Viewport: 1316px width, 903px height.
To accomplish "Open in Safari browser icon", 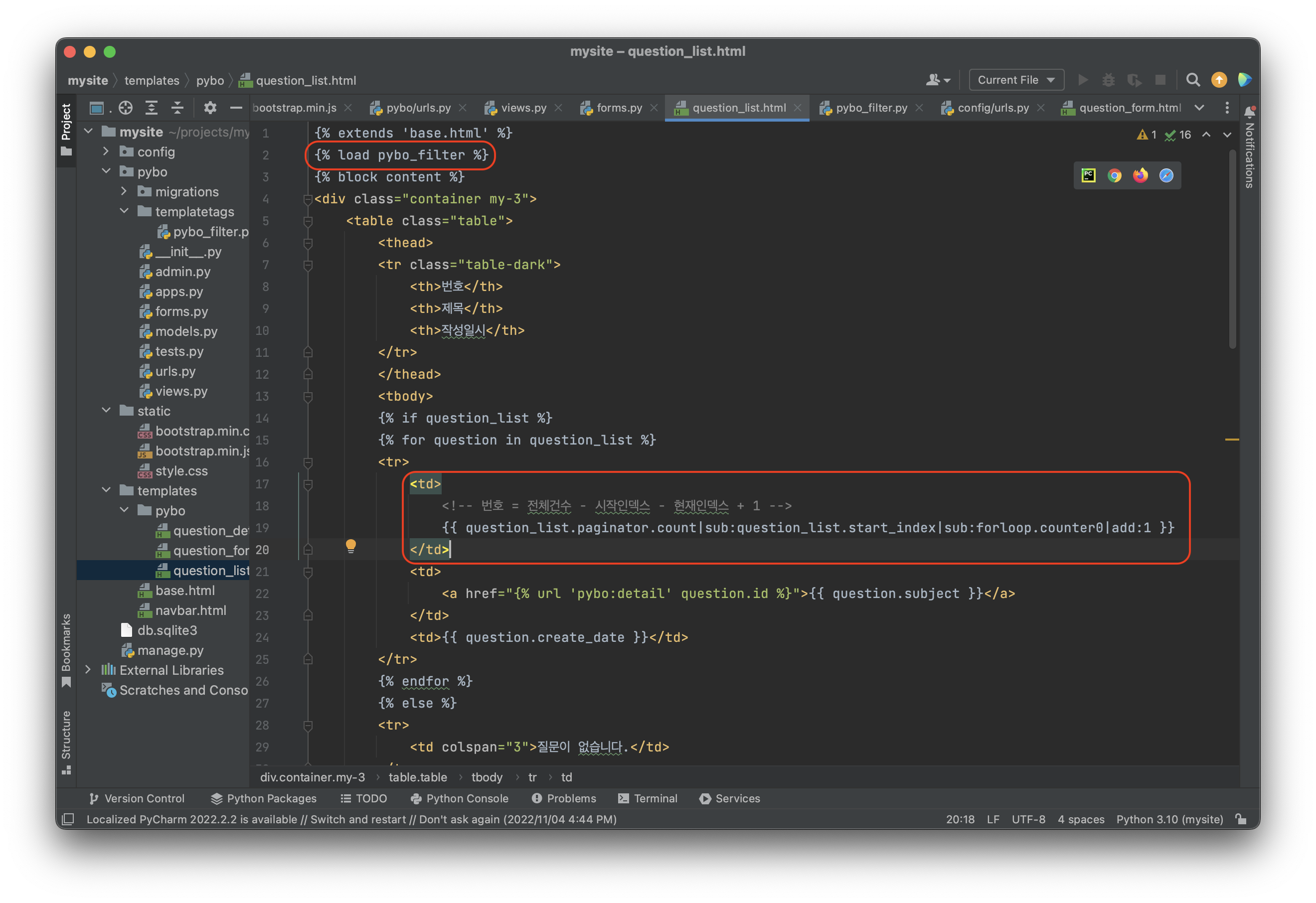I will coord(1166,175).
